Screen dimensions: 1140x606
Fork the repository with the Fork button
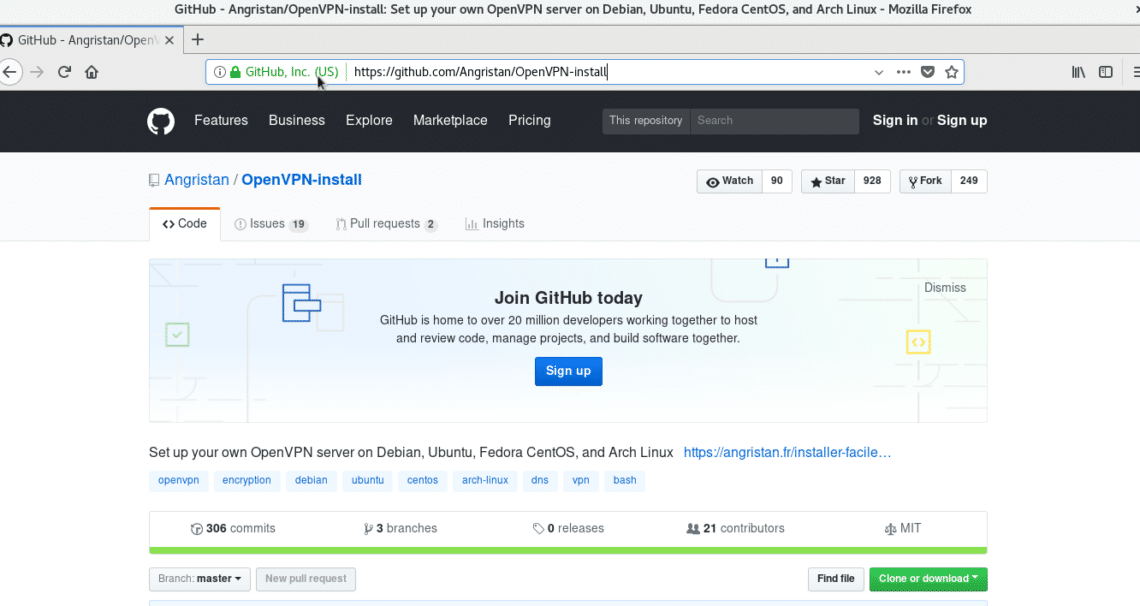click(925, 181)
